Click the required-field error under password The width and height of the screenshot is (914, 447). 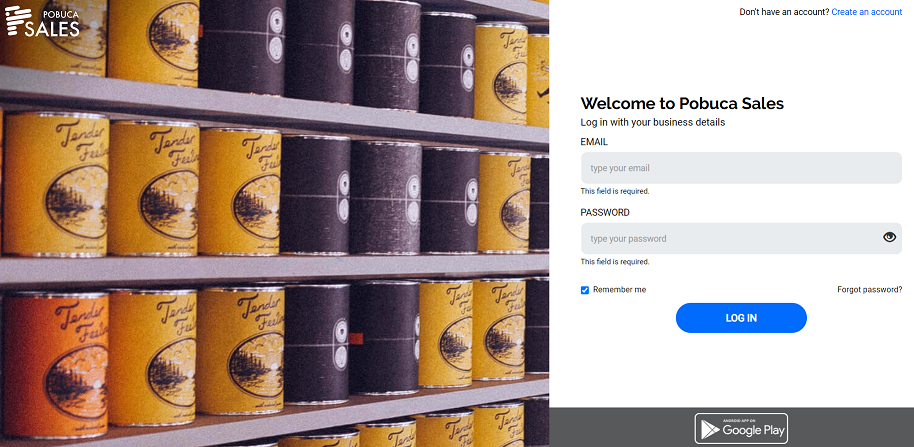(x=614, y=262)
